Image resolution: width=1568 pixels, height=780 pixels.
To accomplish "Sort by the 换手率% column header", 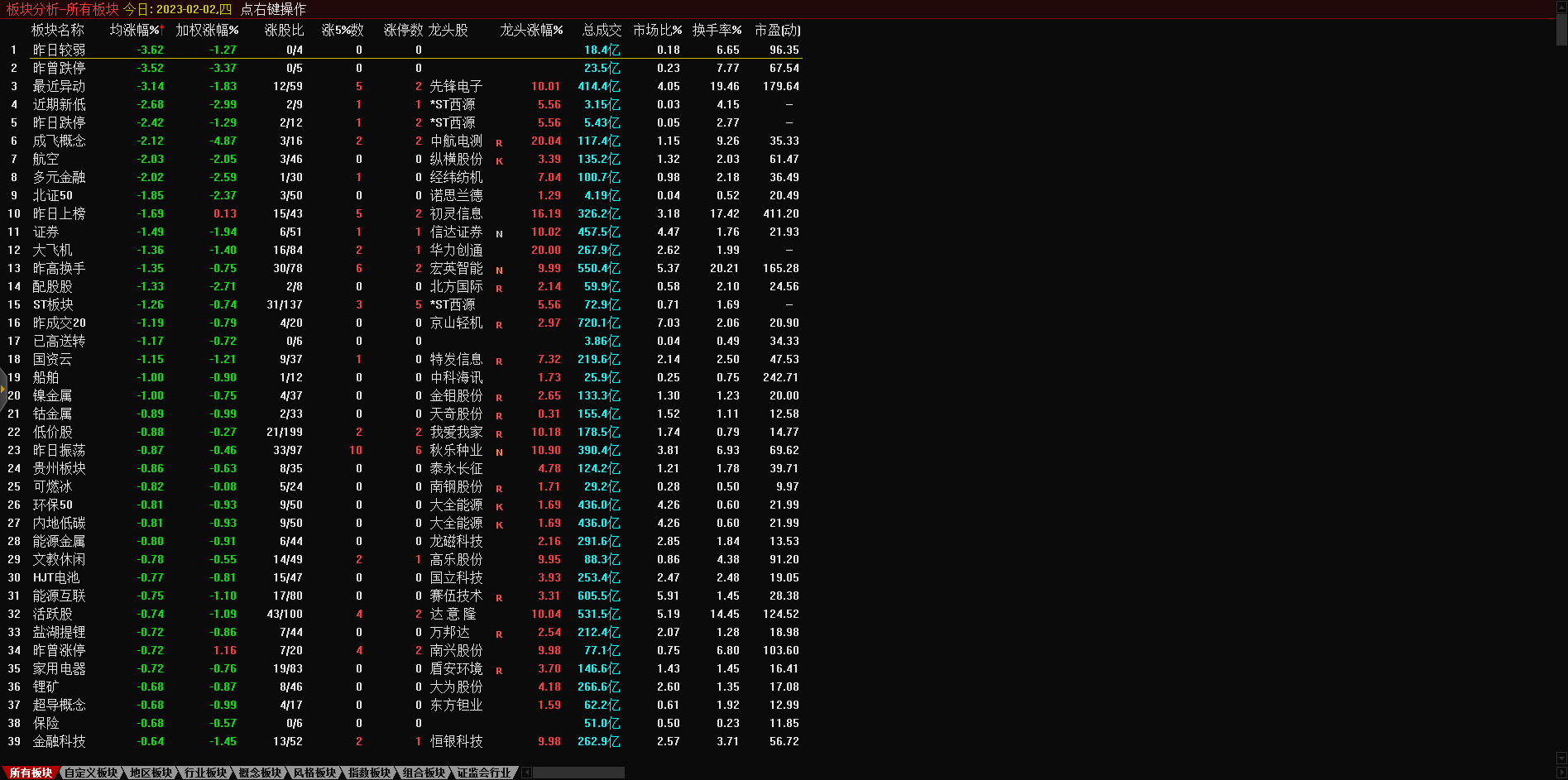I will [x=717, y=30].
